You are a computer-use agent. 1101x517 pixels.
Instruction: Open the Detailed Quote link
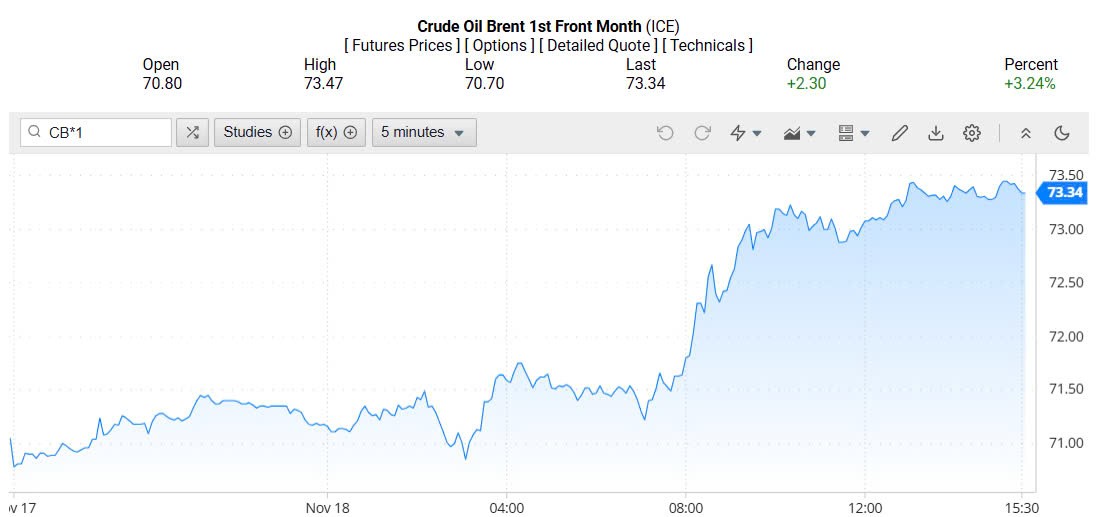pos(599,45)
